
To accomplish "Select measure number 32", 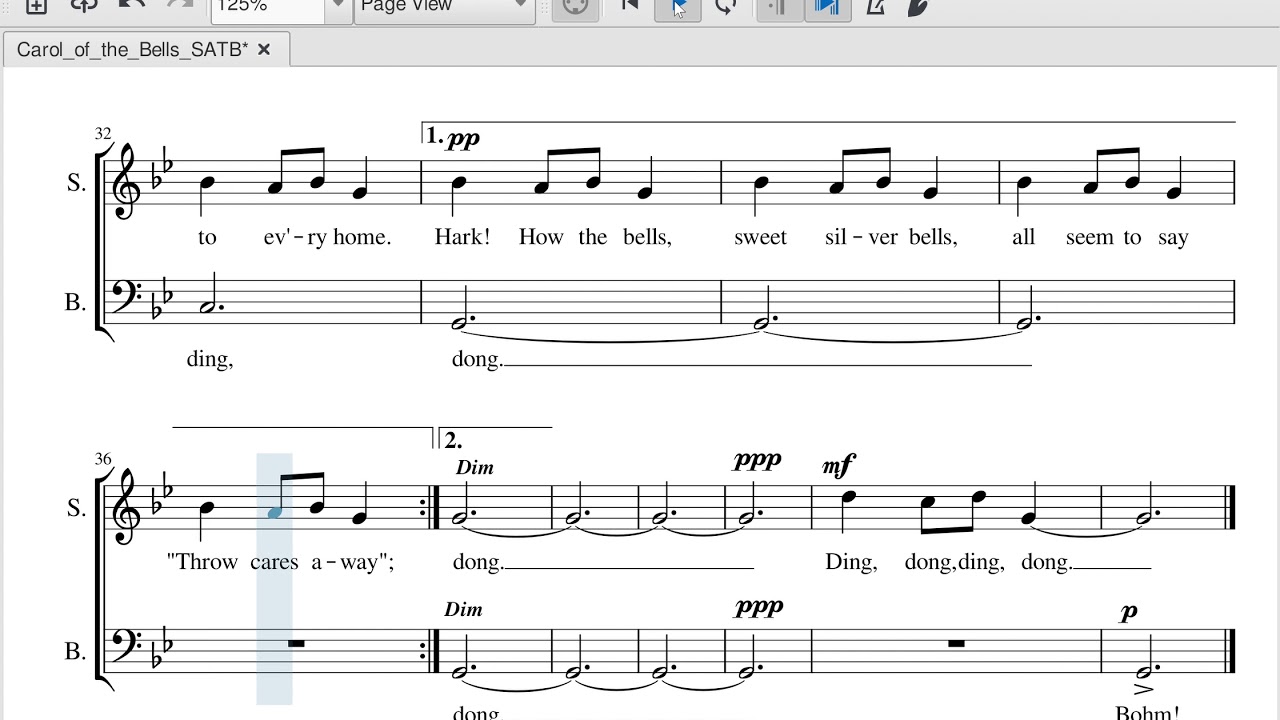I will pos(103,134).
